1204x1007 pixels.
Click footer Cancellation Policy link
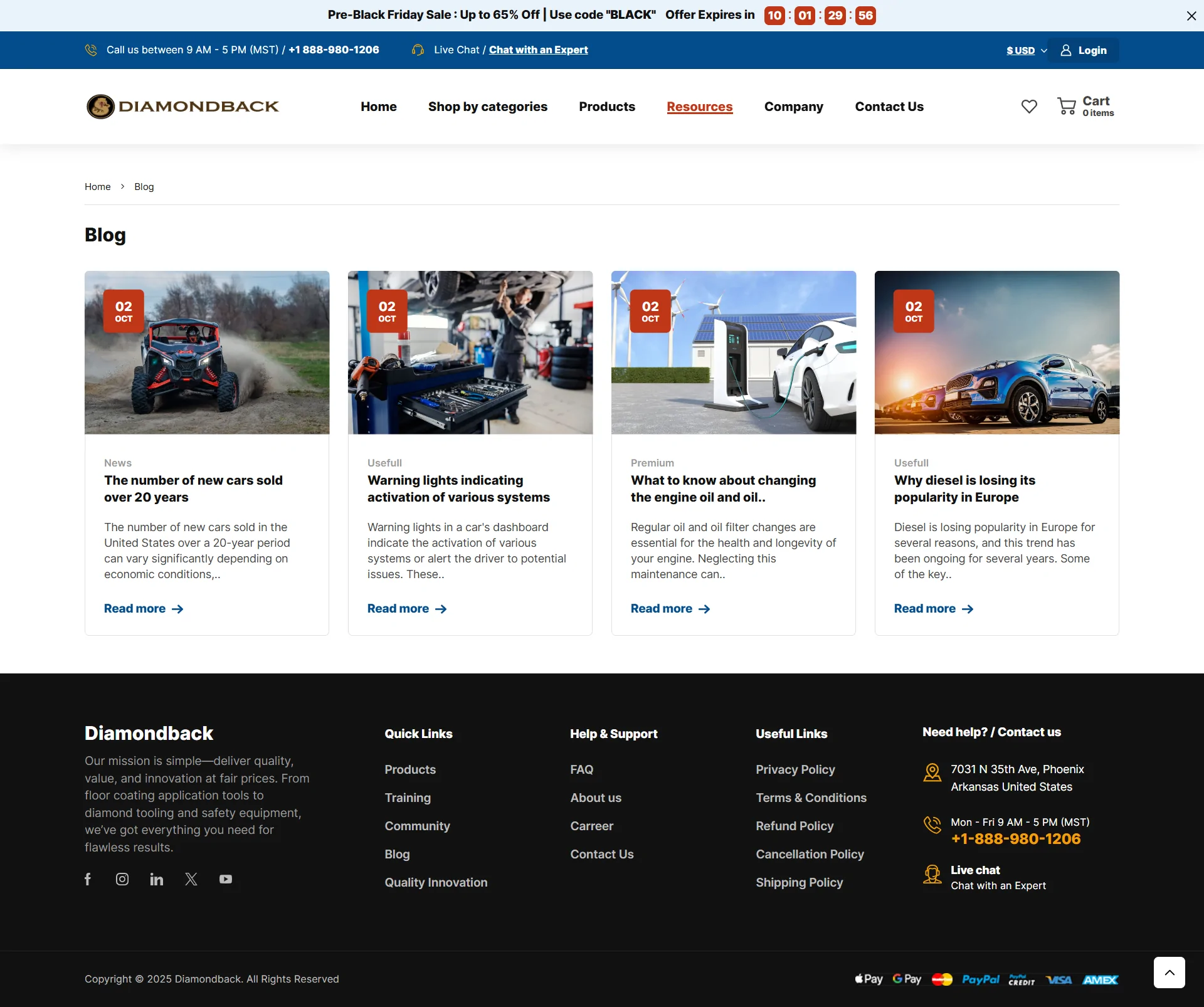tap(810, 854)
